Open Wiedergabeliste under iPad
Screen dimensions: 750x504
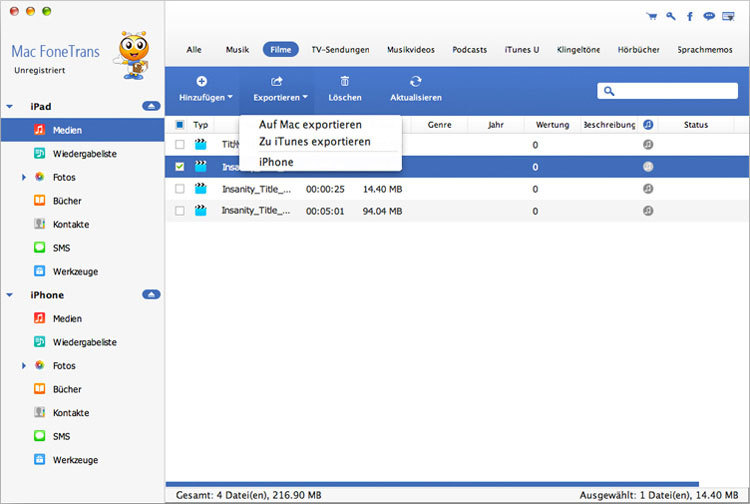84,153
